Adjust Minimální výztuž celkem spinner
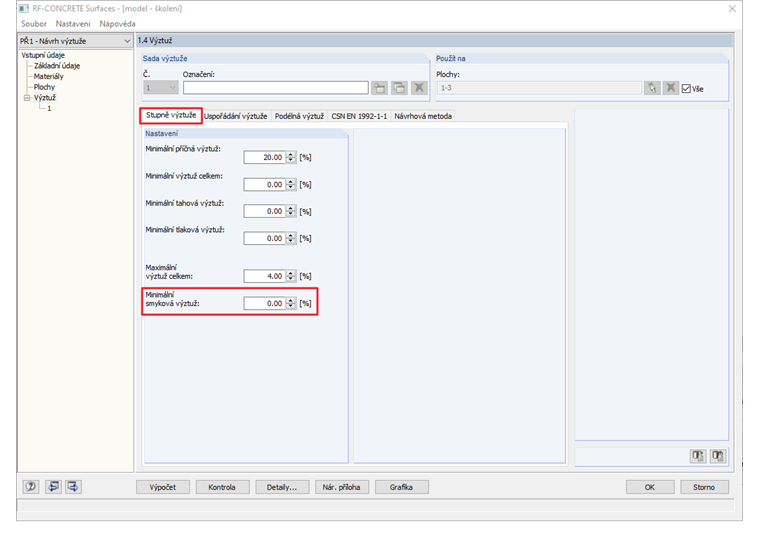The height and width of the screenshot is (545, 760). click(290, 184)
